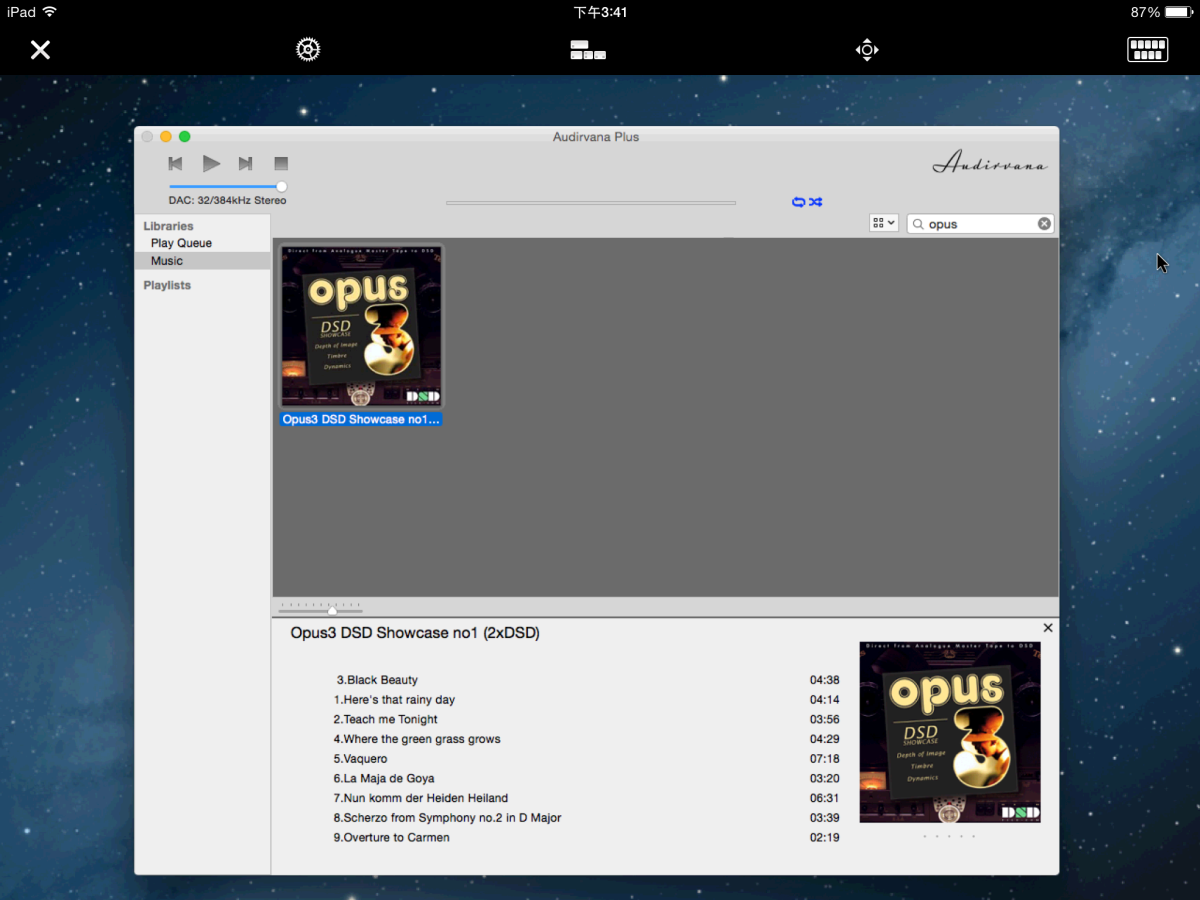This screenshot has height=900, width=1200.
Task: Click the DAC: 32/384kHz Stereo status text
Action: click(227, 200)
